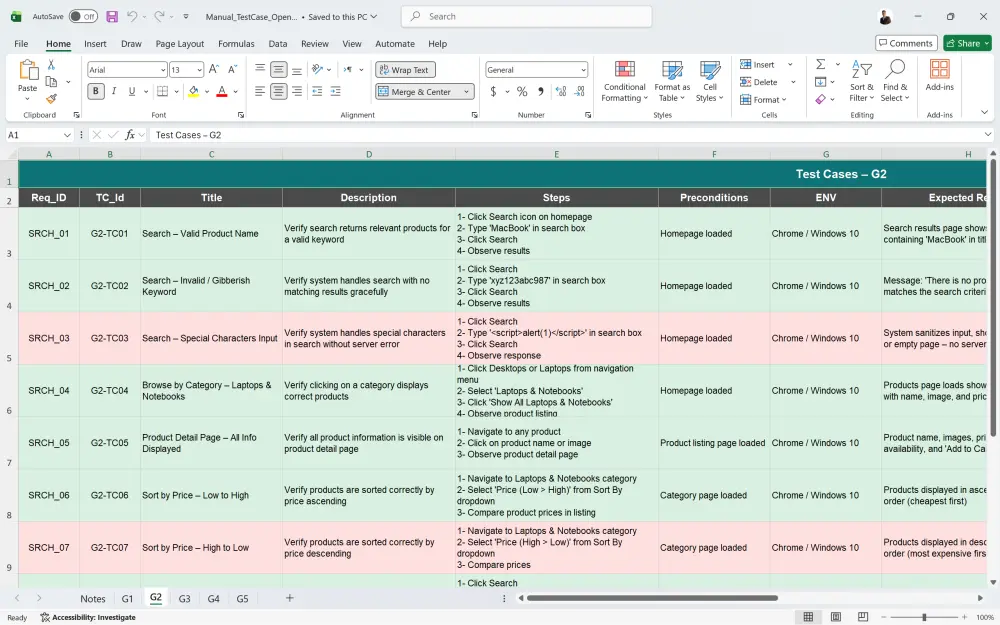Click the Format Painter brush icon
Image resolution: width=1000 pixels, height=625 pixels.
51,99
